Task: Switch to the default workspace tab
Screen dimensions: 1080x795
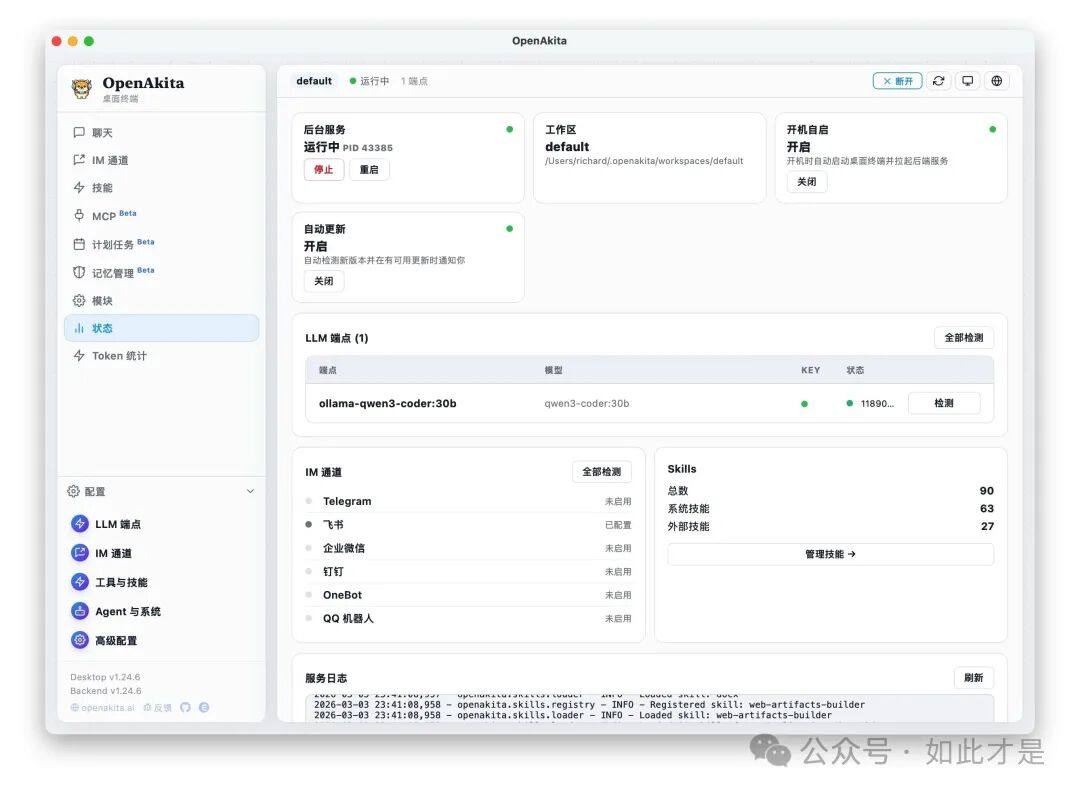Action: point(313,80)
